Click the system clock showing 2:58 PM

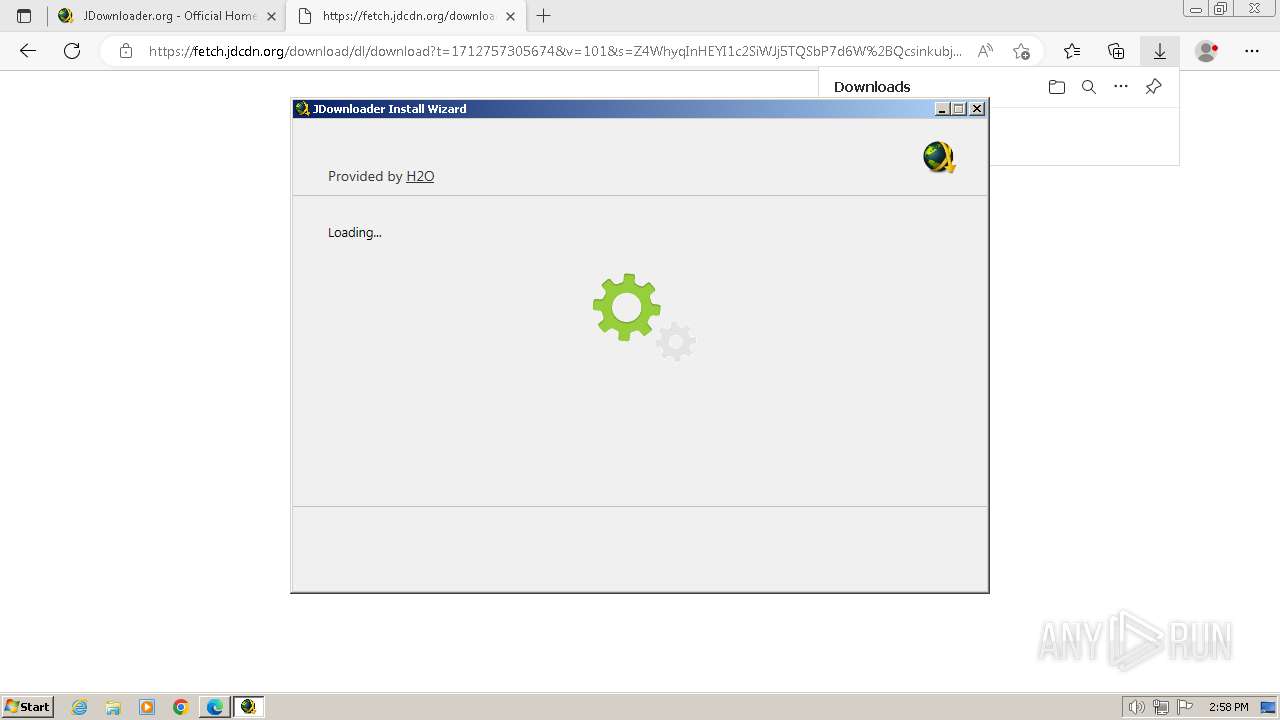(x=1228, y=707)
